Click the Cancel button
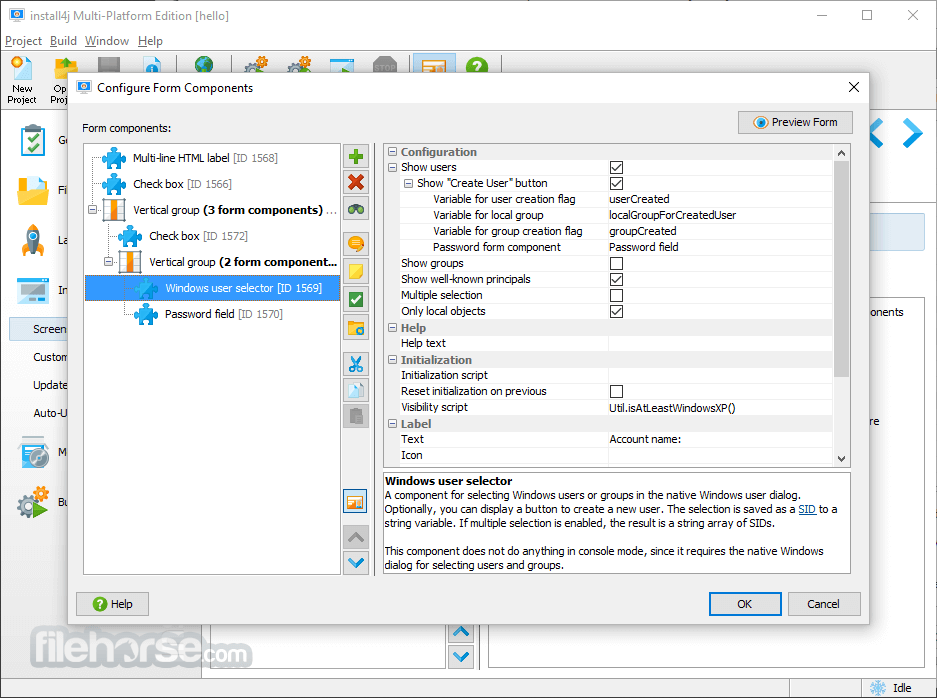Screen dimensions: 937x698 click(x=823, y=604)
